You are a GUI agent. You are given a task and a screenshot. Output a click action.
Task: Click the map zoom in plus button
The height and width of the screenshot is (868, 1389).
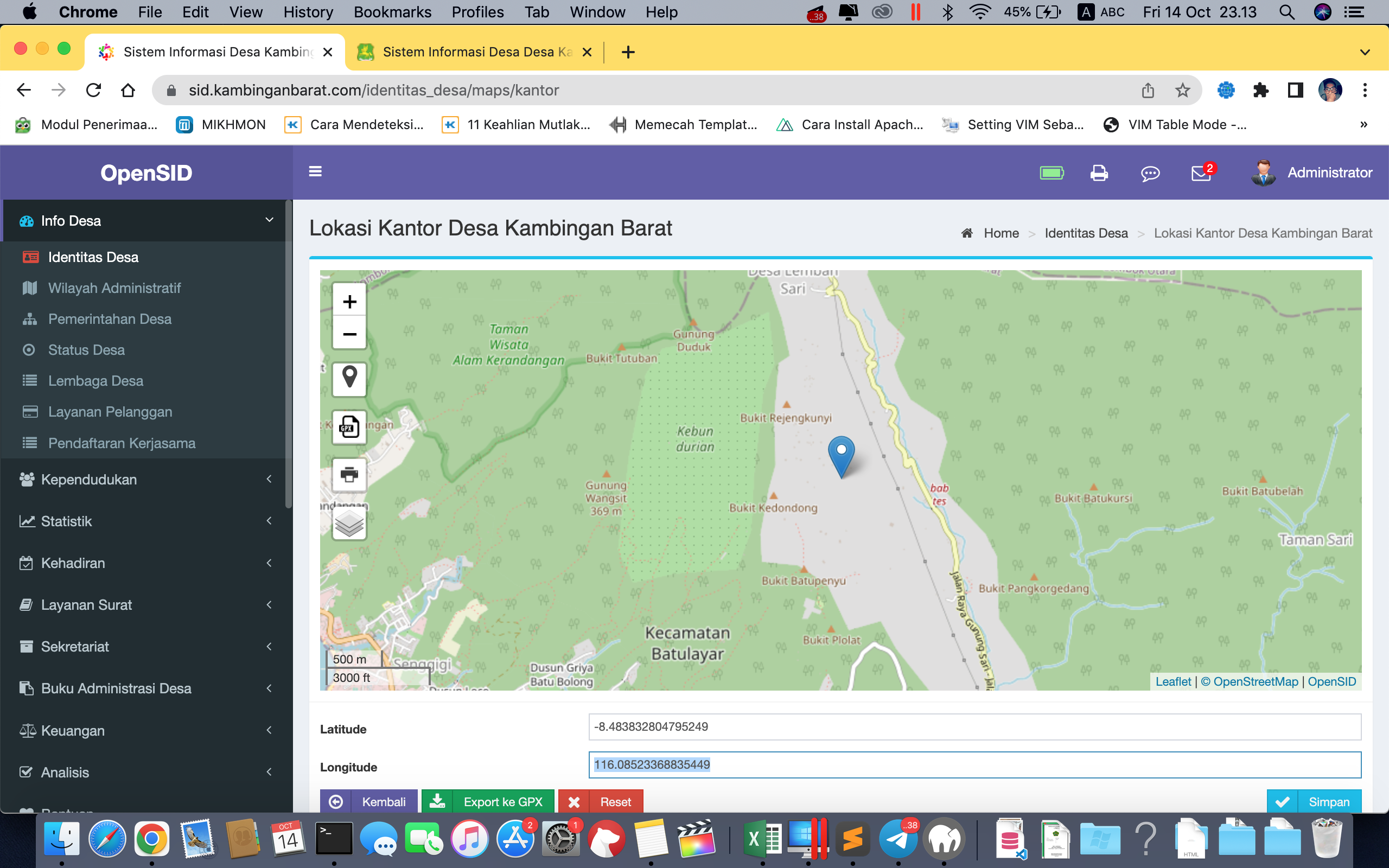pyautogui.click(x=349, y=302)
